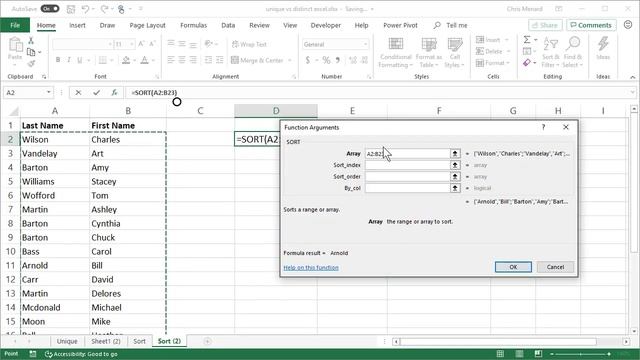The width and height of the screenshot is (640, 360).
Task: Click the Insert Function fx icon
Action: (115, 93)
